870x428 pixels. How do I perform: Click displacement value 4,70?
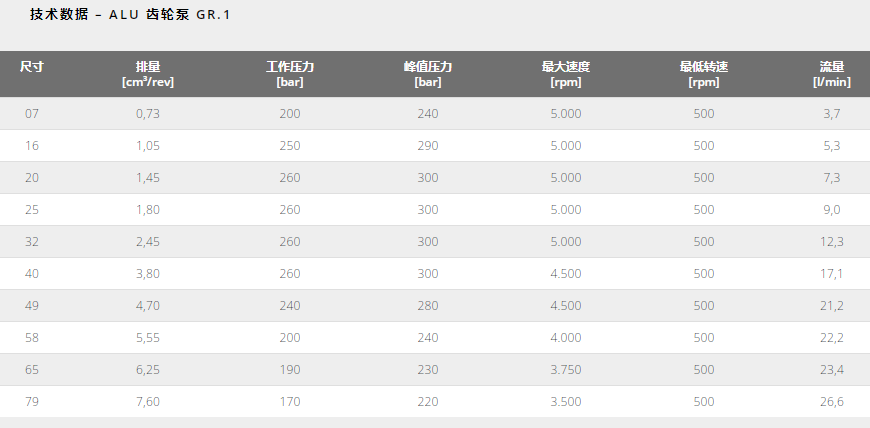148,306
